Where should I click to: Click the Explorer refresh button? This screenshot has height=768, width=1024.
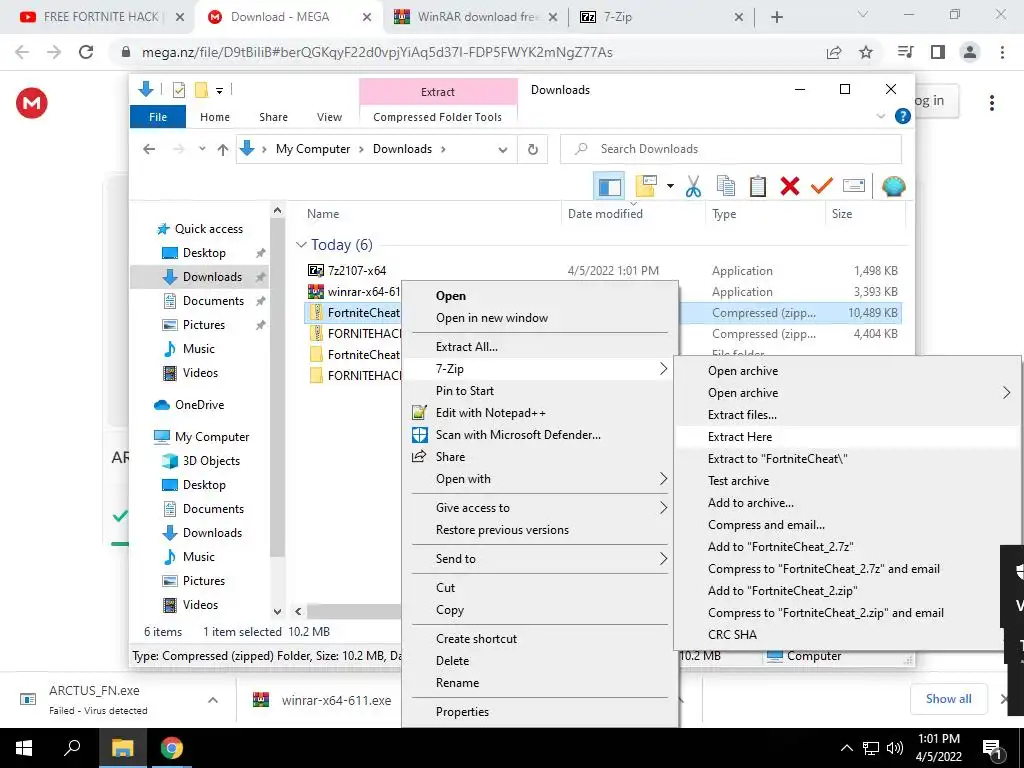click(x=533, y=150)
